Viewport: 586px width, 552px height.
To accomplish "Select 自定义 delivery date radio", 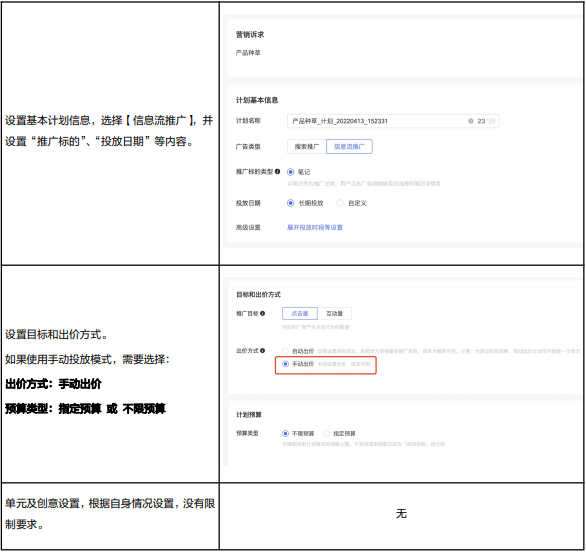I will [340, 203].
